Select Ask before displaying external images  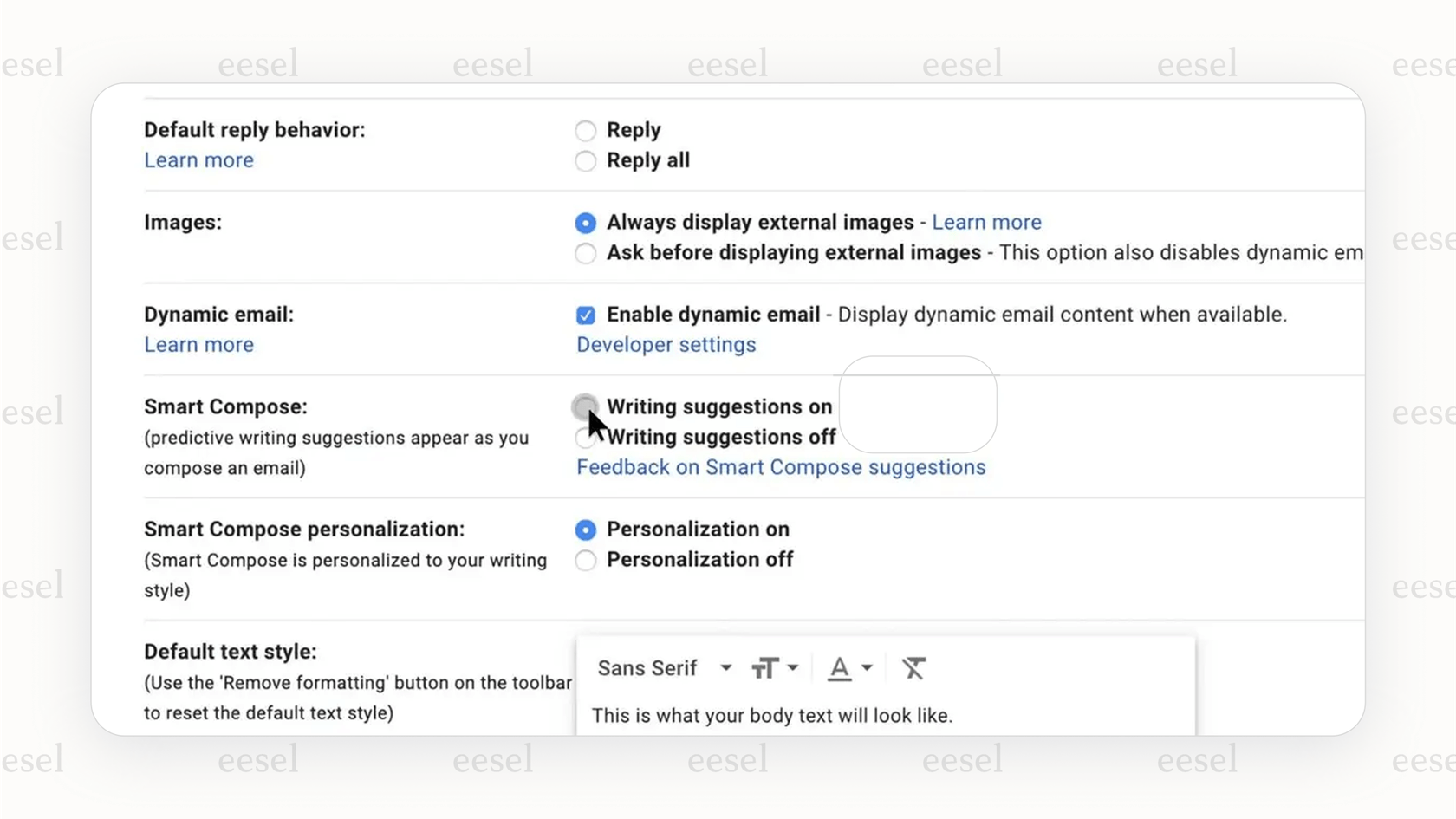coord(586,253)
